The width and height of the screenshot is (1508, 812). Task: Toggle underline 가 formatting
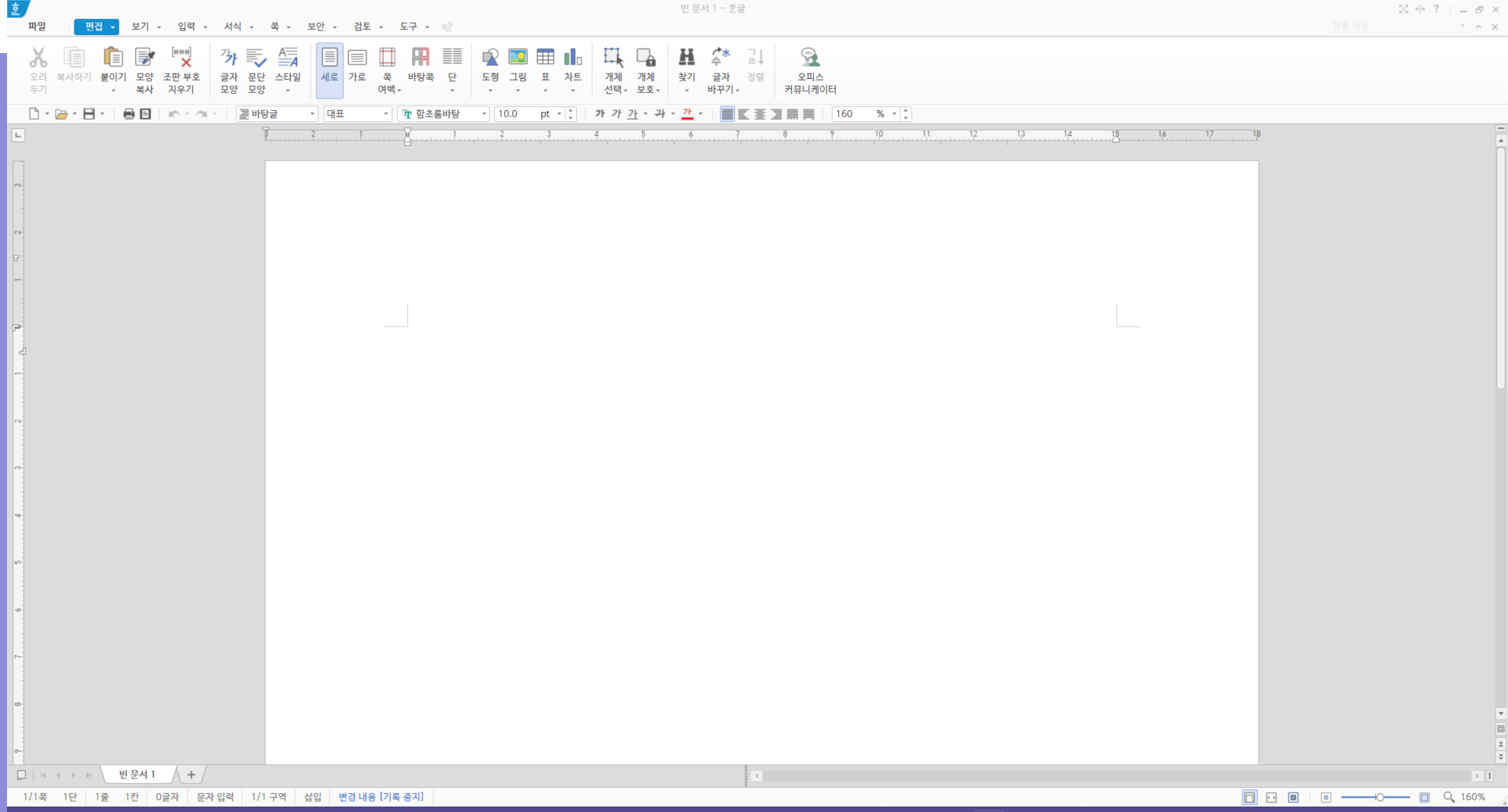(632, 114)
